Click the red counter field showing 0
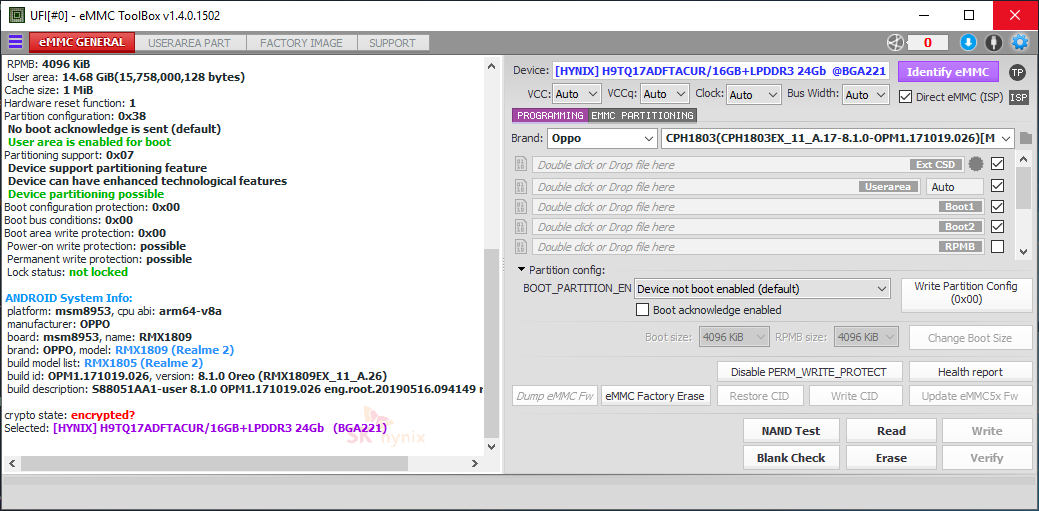The height and width of the screenshot is (511, 1039). click(x=927, y=42)
